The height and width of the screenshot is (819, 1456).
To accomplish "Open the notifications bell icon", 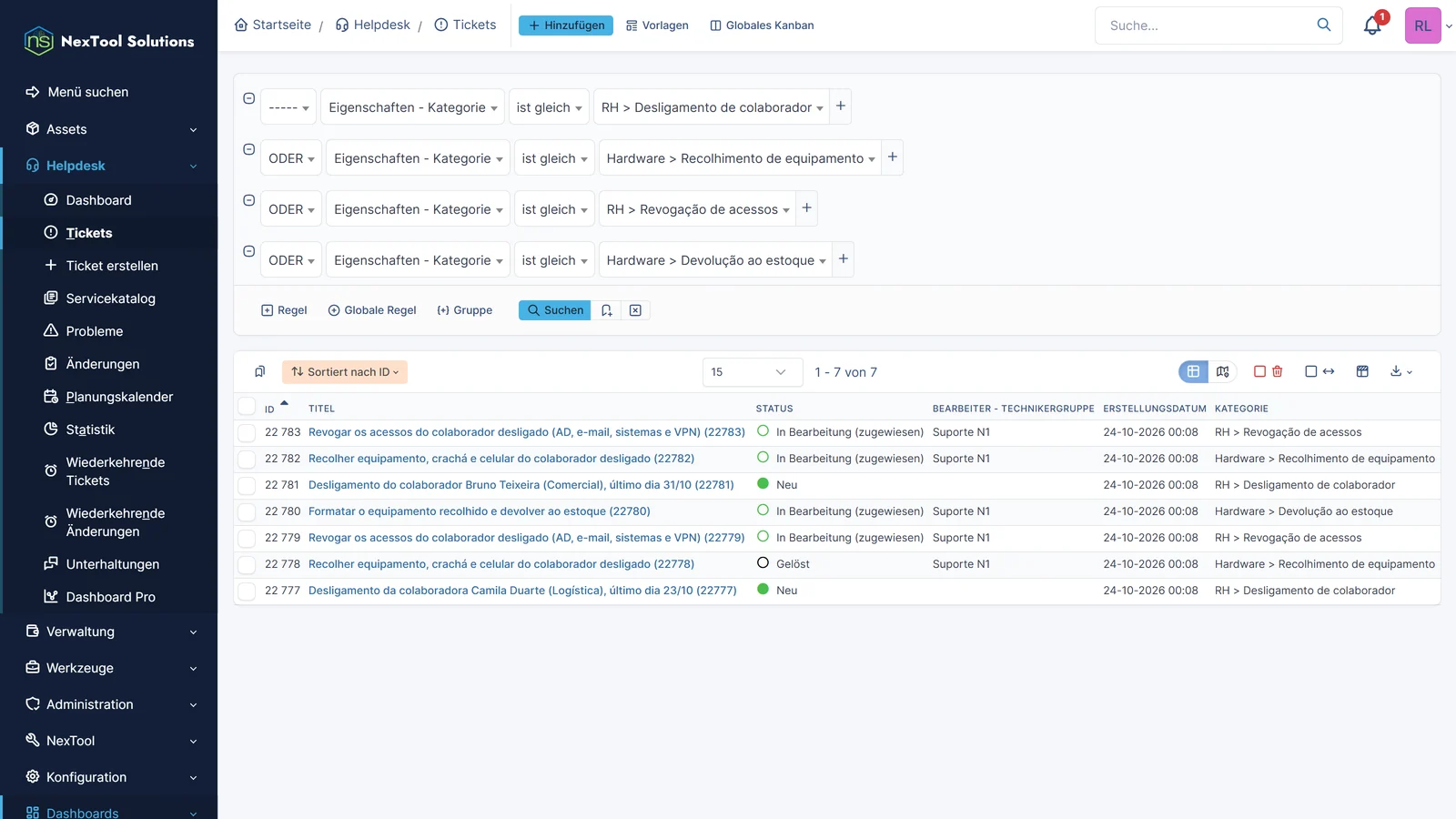I will coord(1372,25).
